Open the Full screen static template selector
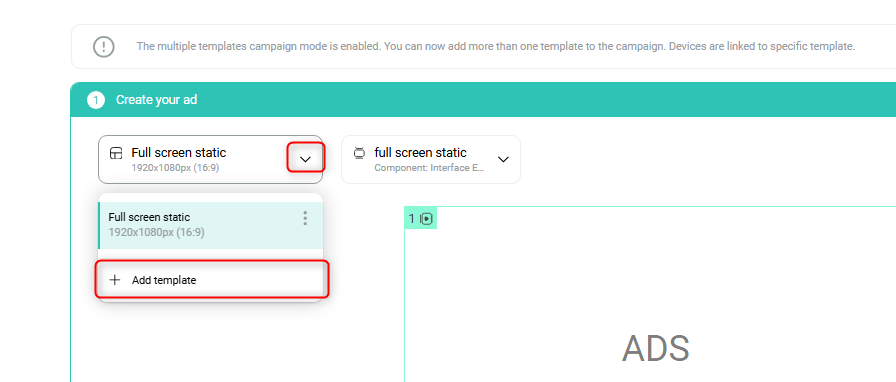The width and height of the screenshot is (896, 382). click(x=210, y=160)
